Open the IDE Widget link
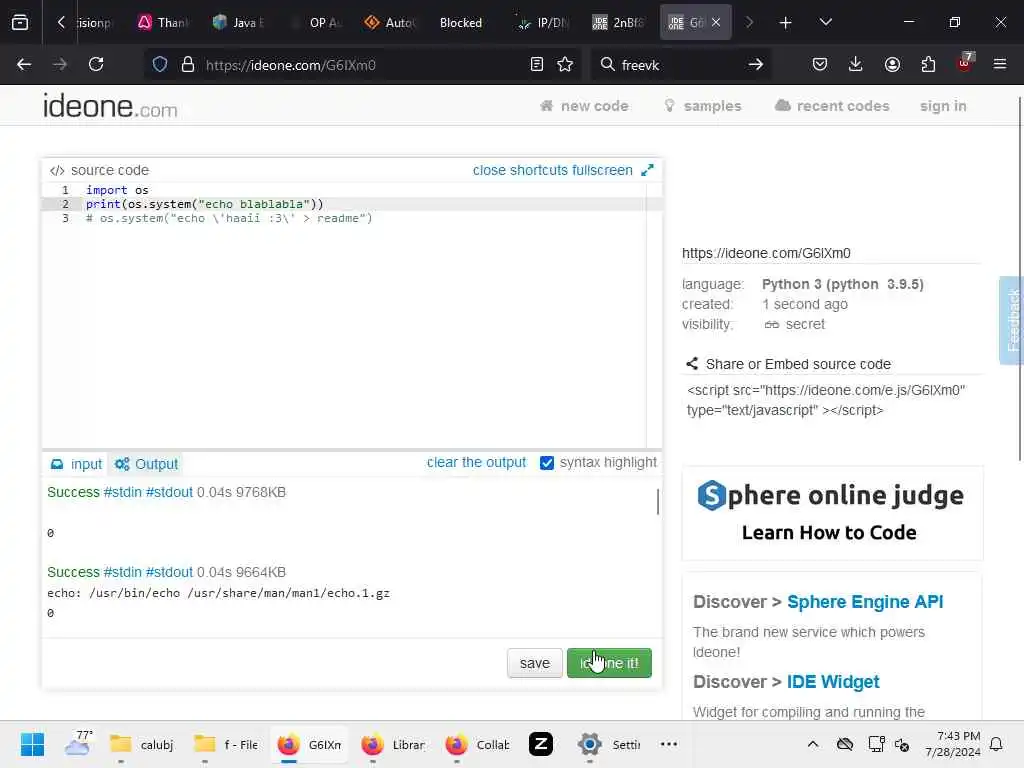This screenshot has width=1024, height=768. 833,682
